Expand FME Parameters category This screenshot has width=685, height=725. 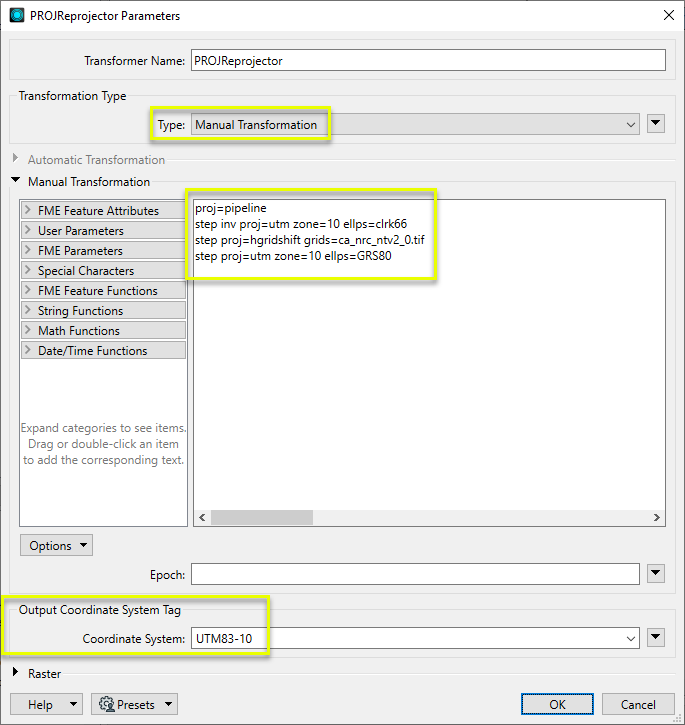[x=28, y=251]
